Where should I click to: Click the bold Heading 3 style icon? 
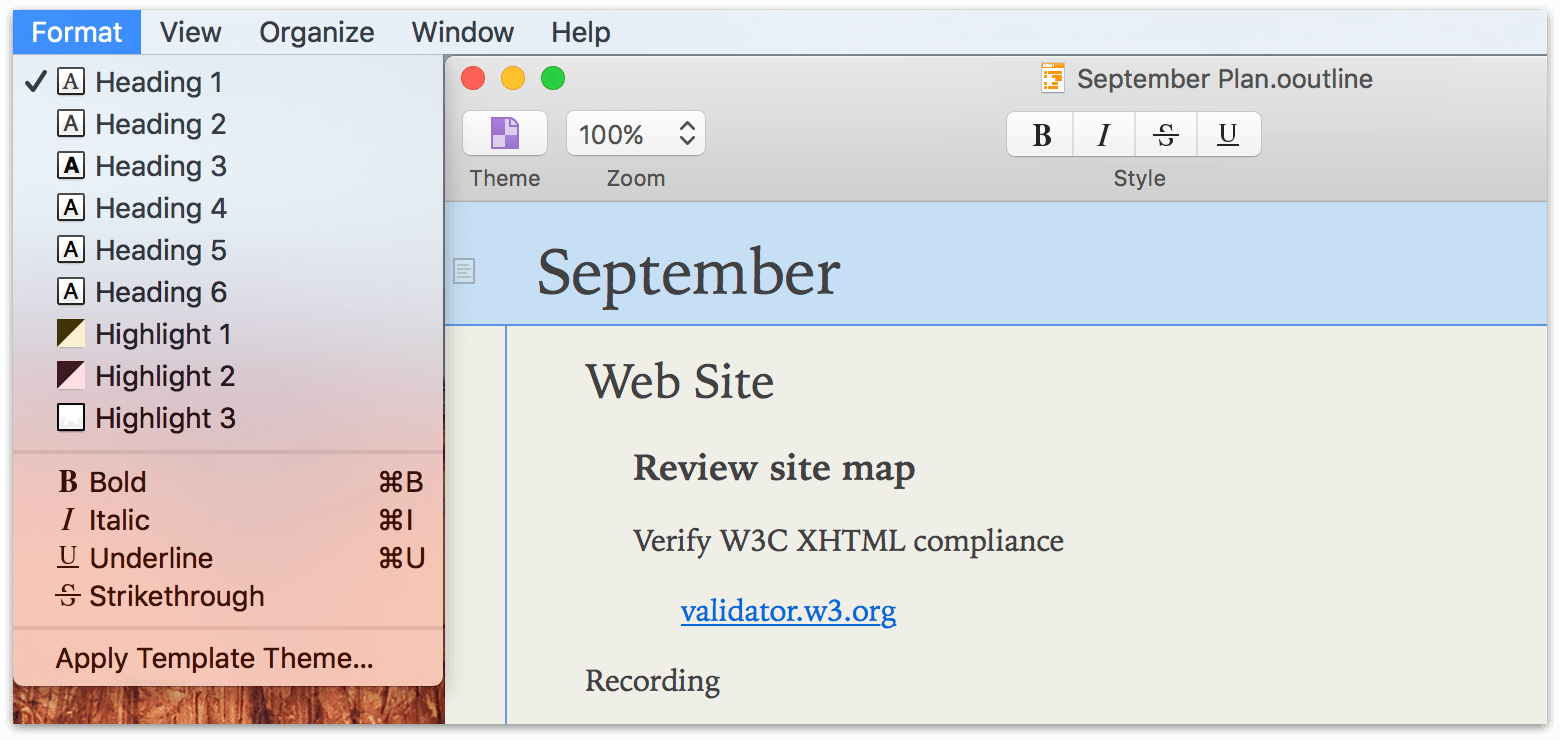coord(71,166)
